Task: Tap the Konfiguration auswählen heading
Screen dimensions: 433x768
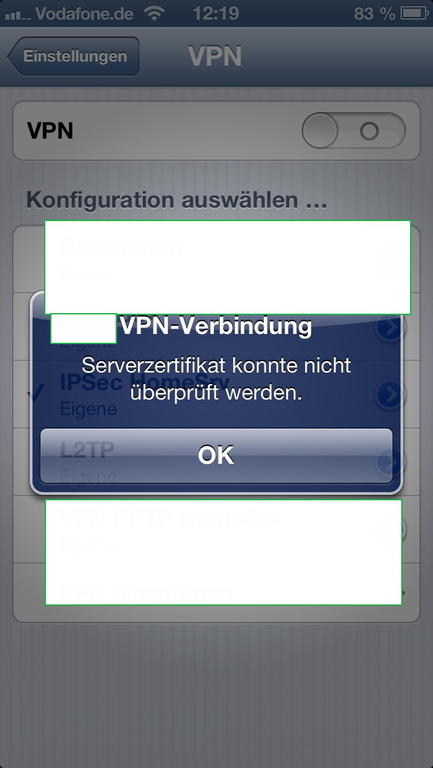Action: click(176, 200)
